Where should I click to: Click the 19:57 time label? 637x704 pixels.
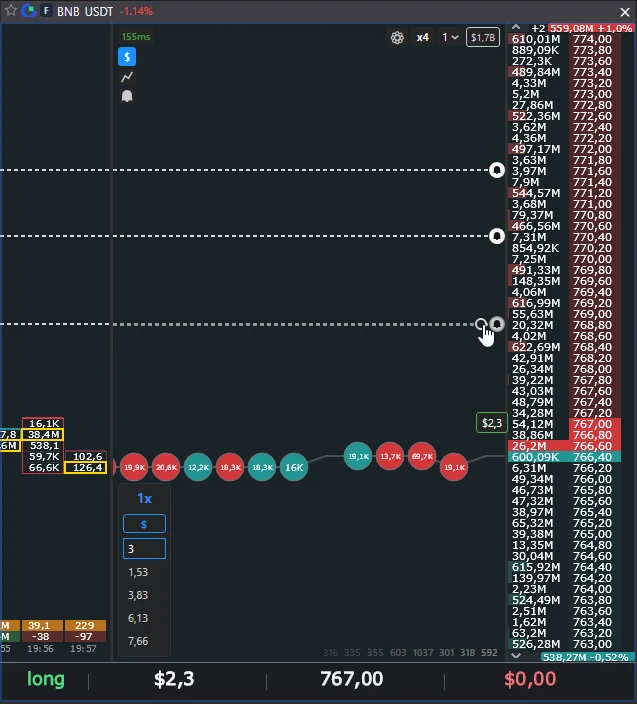point(83,648)
